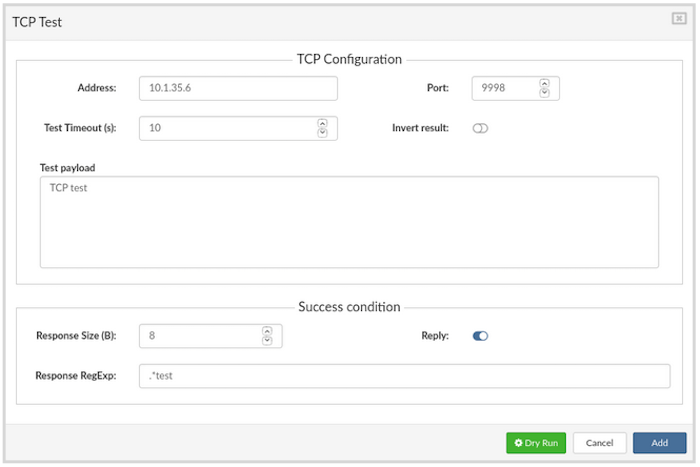
Task: Increase Test Timeout using up spinner
Action: (x=322, y=123)
